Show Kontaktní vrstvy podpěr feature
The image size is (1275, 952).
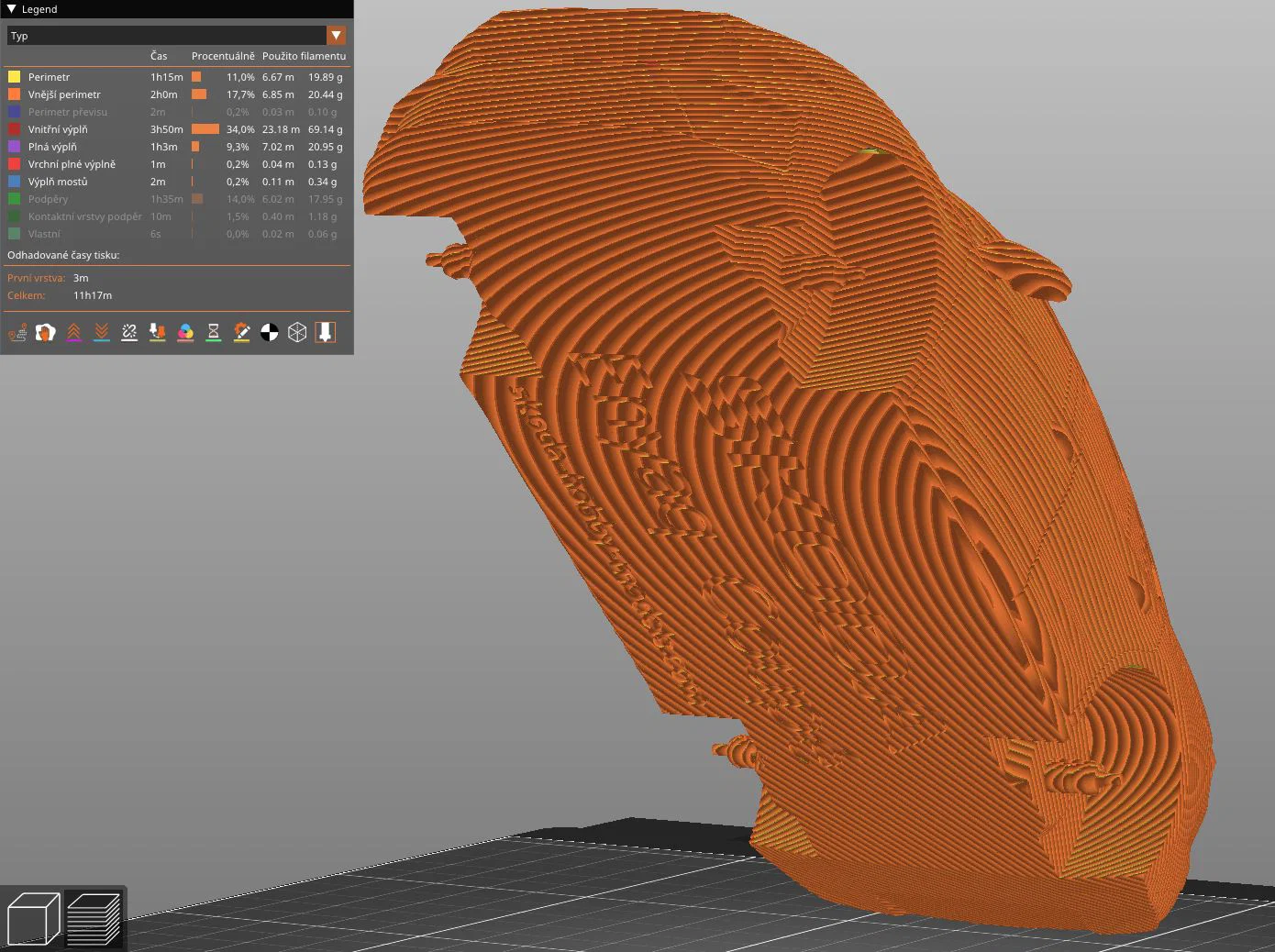pos(175,216)
